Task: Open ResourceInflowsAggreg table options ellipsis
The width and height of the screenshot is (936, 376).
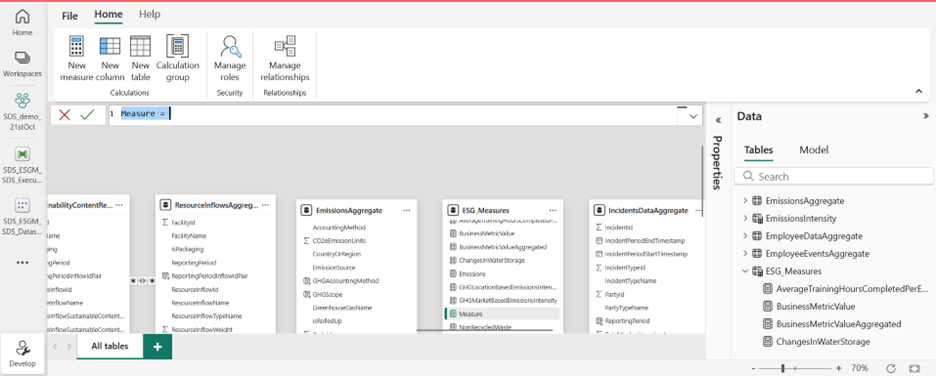Action: 265,205
